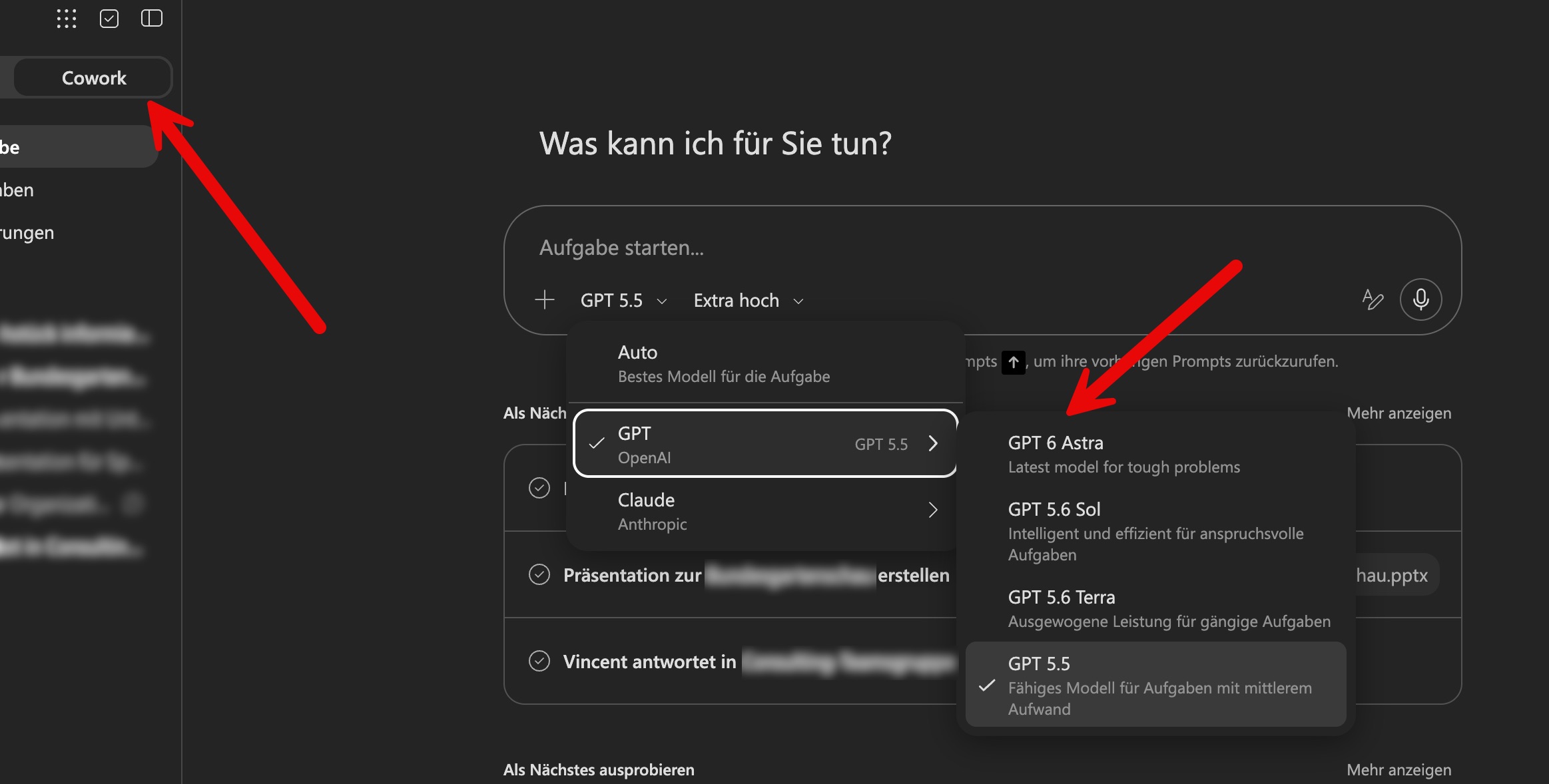Choose GPT 5.6 Sol model
Viewport: 1549px width, 784px height.
[x=1155, y=531]
